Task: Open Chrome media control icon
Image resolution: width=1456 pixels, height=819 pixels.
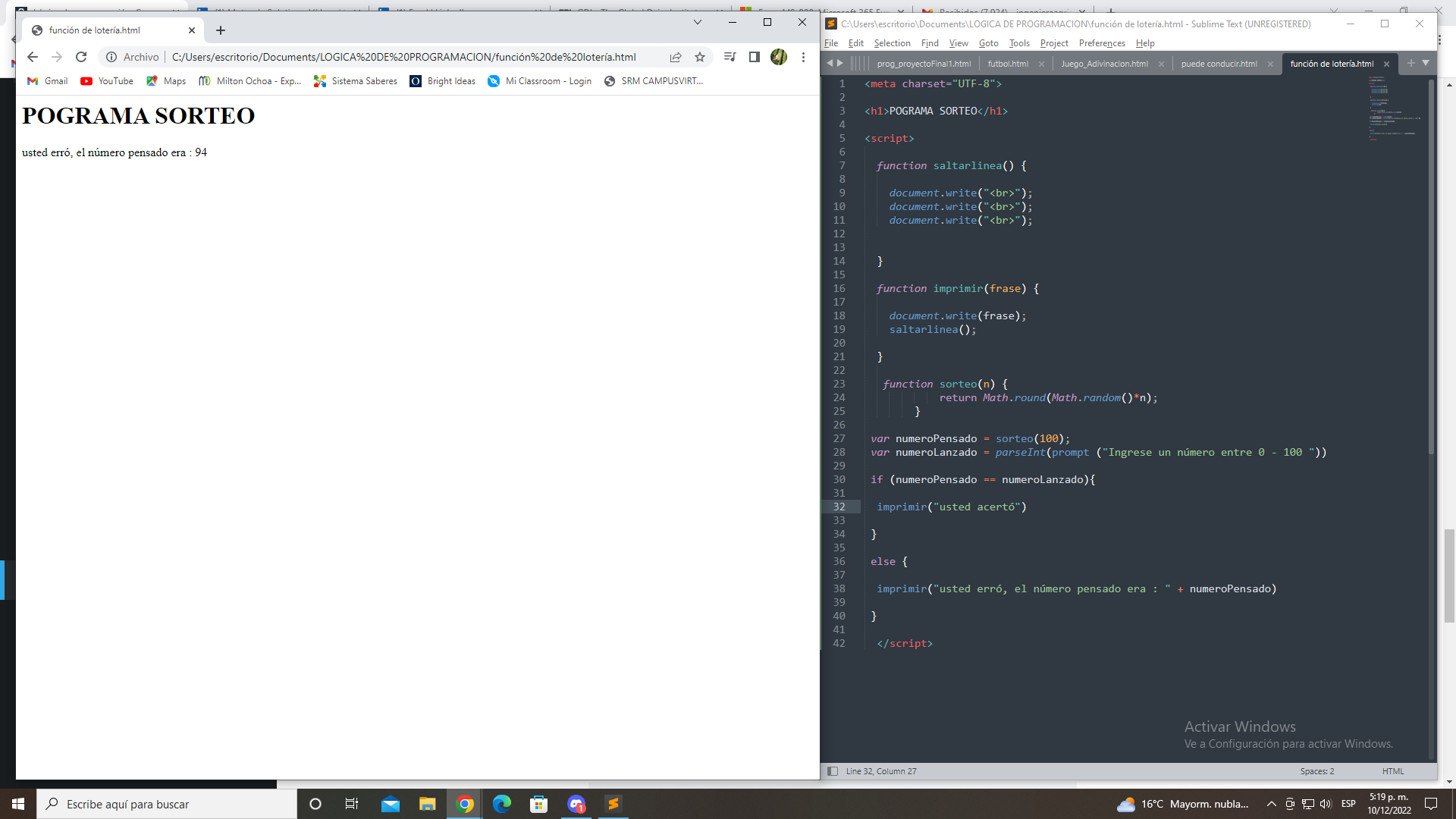Action: tap(730, 57)
